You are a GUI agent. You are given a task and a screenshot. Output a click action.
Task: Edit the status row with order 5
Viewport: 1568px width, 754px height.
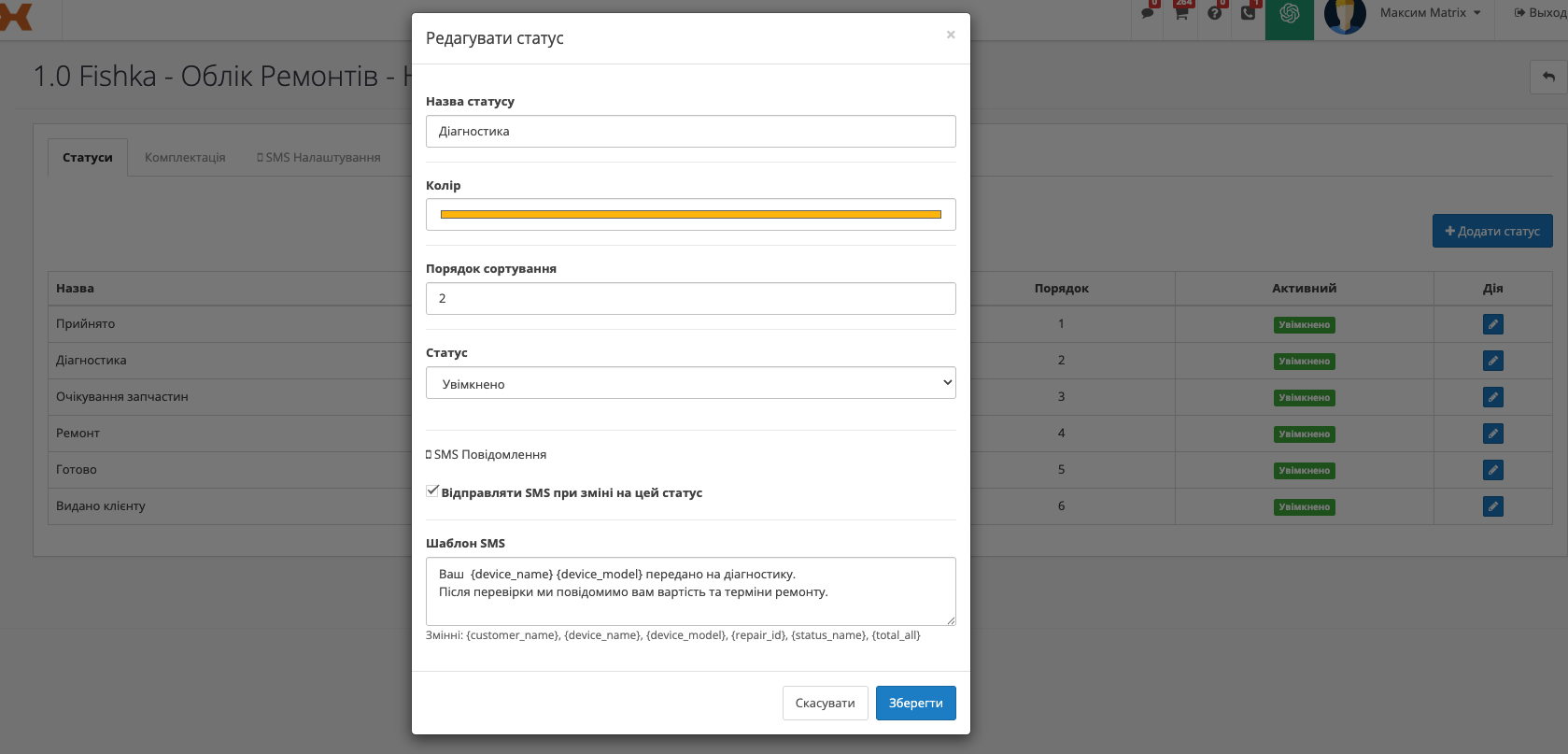pyautogui.click(x=1493, y=470)
